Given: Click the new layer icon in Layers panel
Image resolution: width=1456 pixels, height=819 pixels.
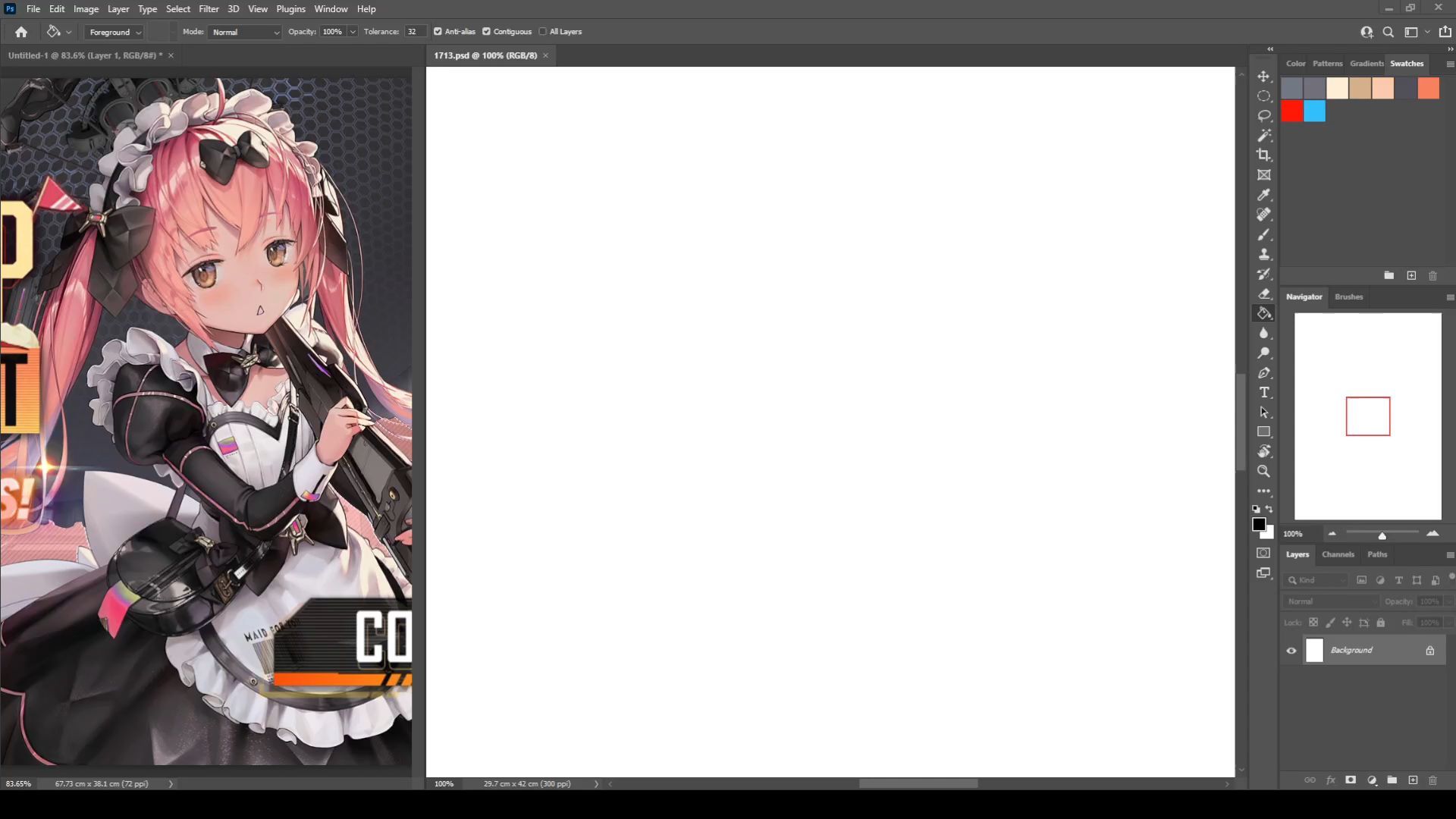Looking at the screenshot, I should coord(1412,780).
